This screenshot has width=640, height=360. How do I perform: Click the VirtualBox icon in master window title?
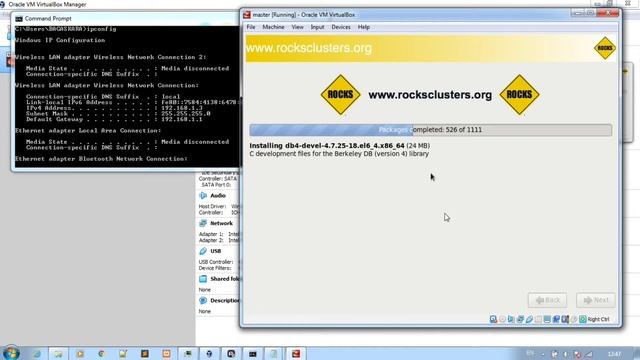247,15
